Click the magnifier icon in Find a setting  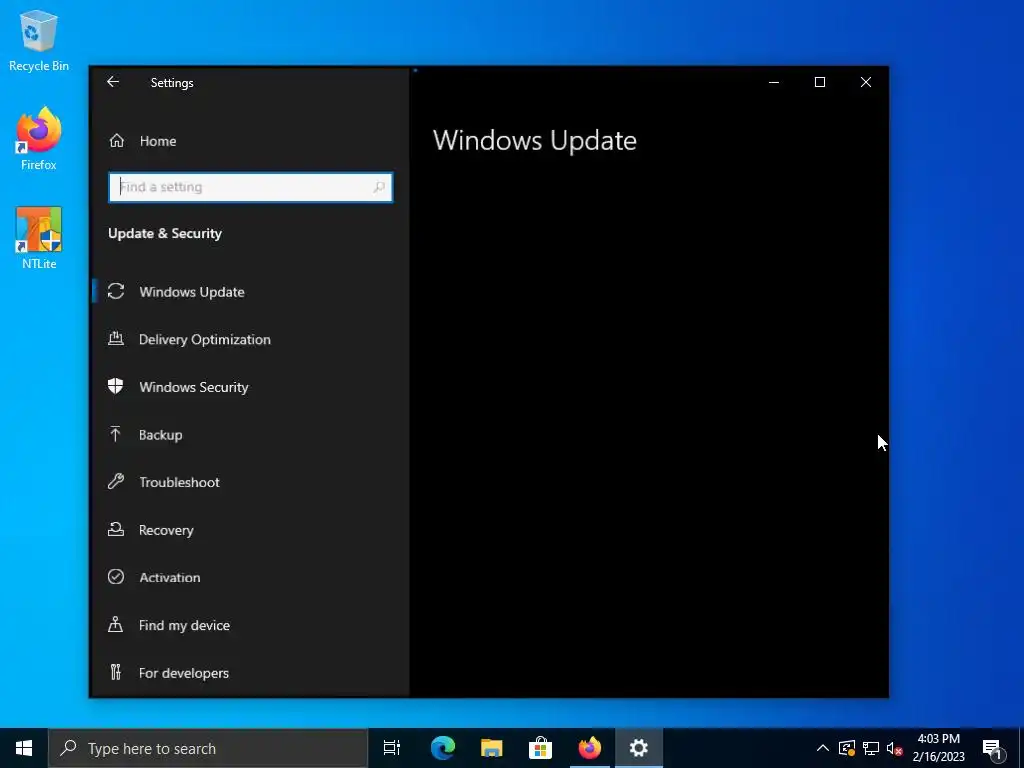379,187
